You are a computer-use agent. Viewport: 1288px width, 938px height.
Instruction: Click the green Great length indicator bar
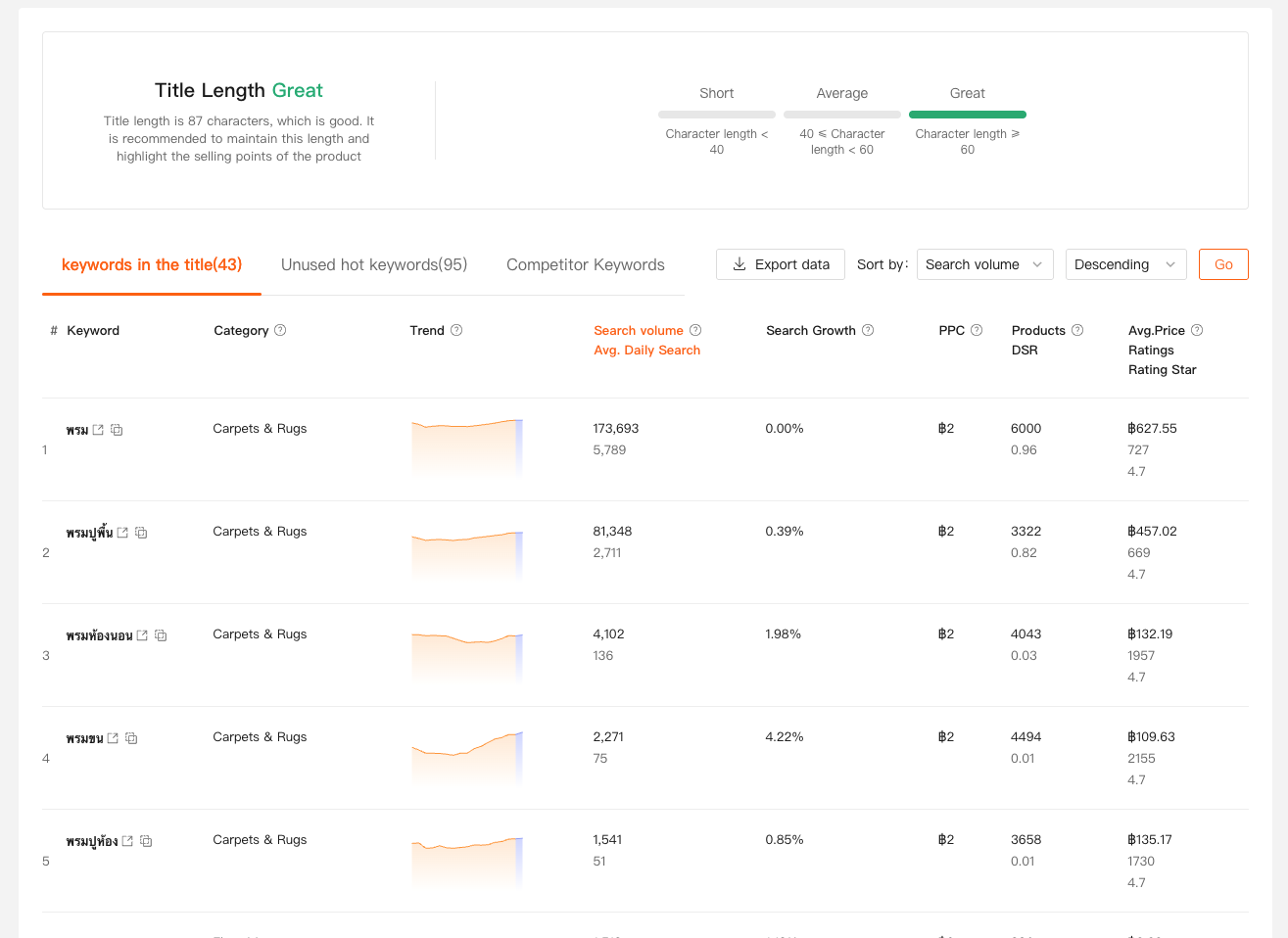tap(967, 115)
